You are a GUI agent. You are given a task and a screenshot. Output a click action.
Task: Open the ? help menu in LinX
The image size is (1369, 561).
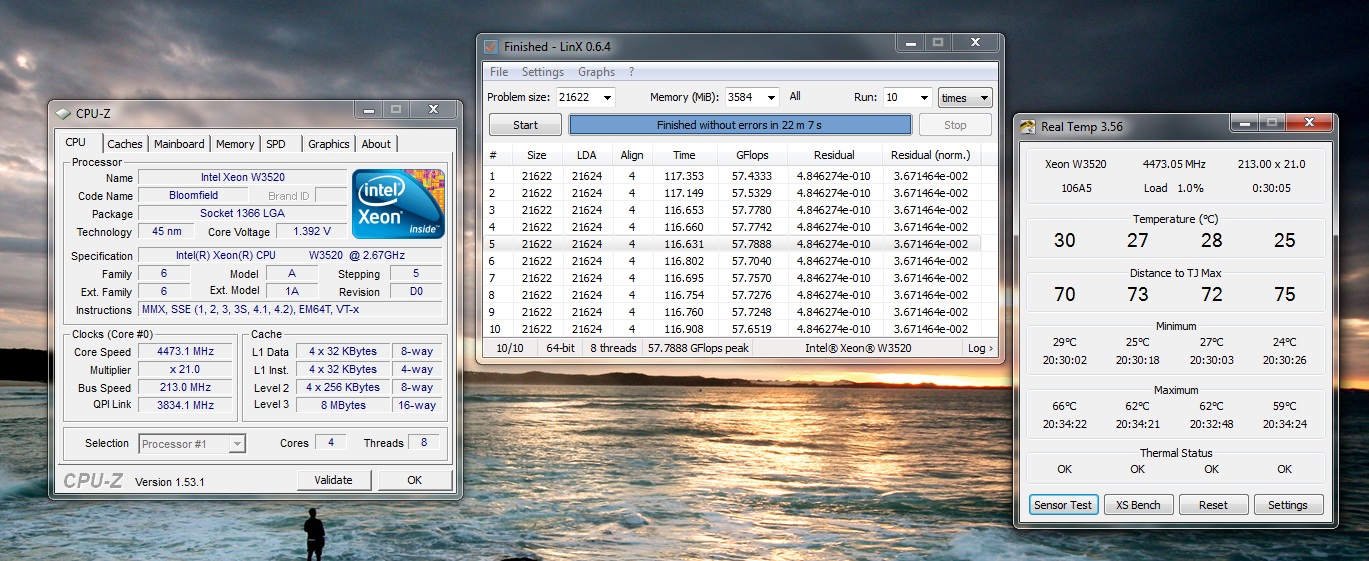(631, 72)
